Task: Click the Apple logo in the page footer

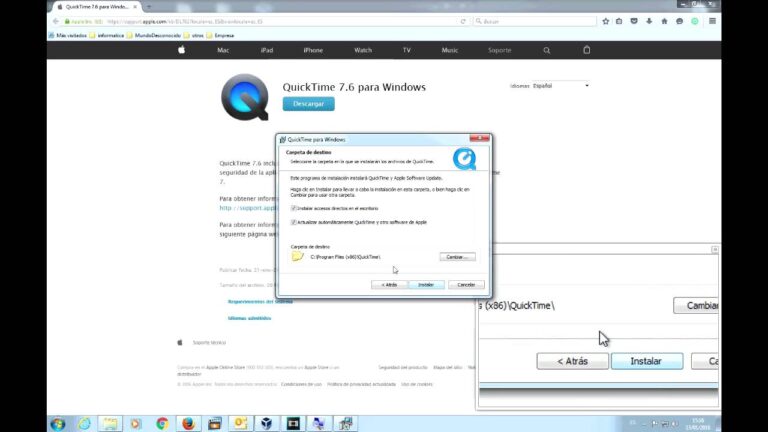Action: (180, 342)
